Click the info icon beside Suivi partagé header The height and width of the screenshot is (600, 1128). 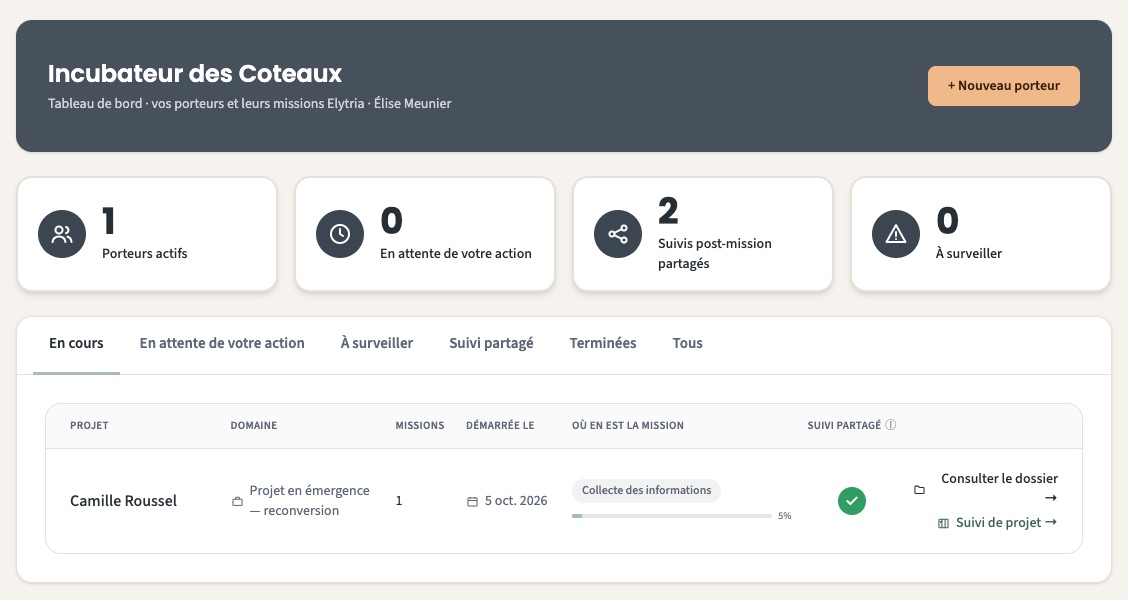[x=891, y=425]
